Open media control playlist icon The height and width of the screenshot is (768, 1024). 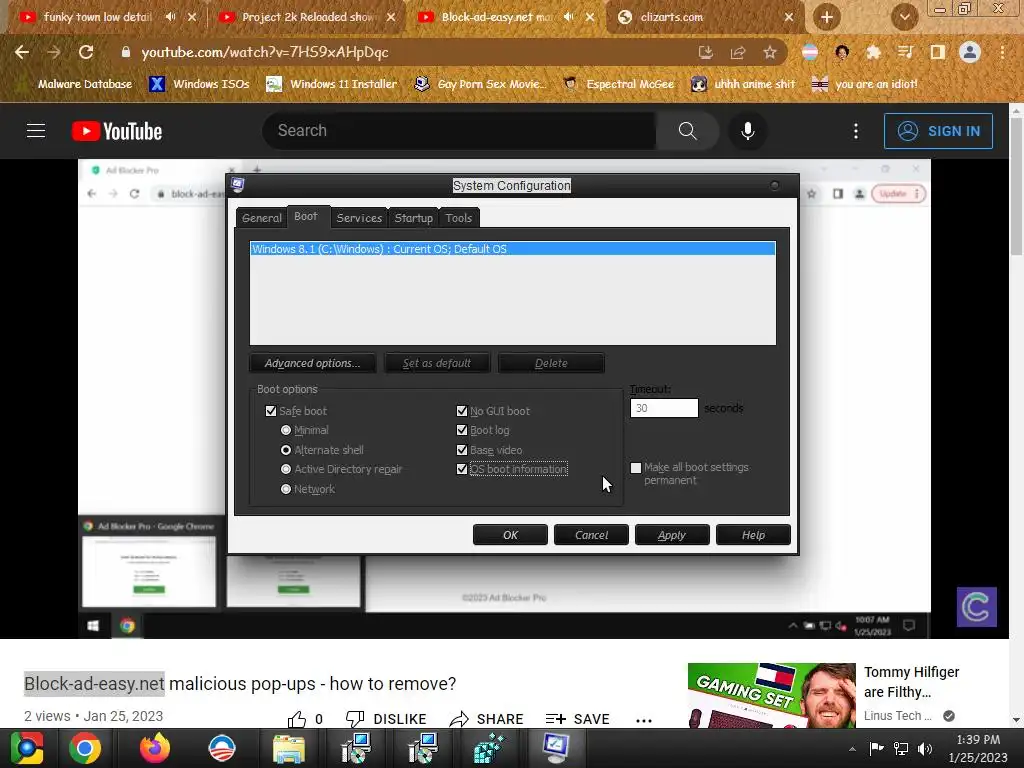coord(905,52)
